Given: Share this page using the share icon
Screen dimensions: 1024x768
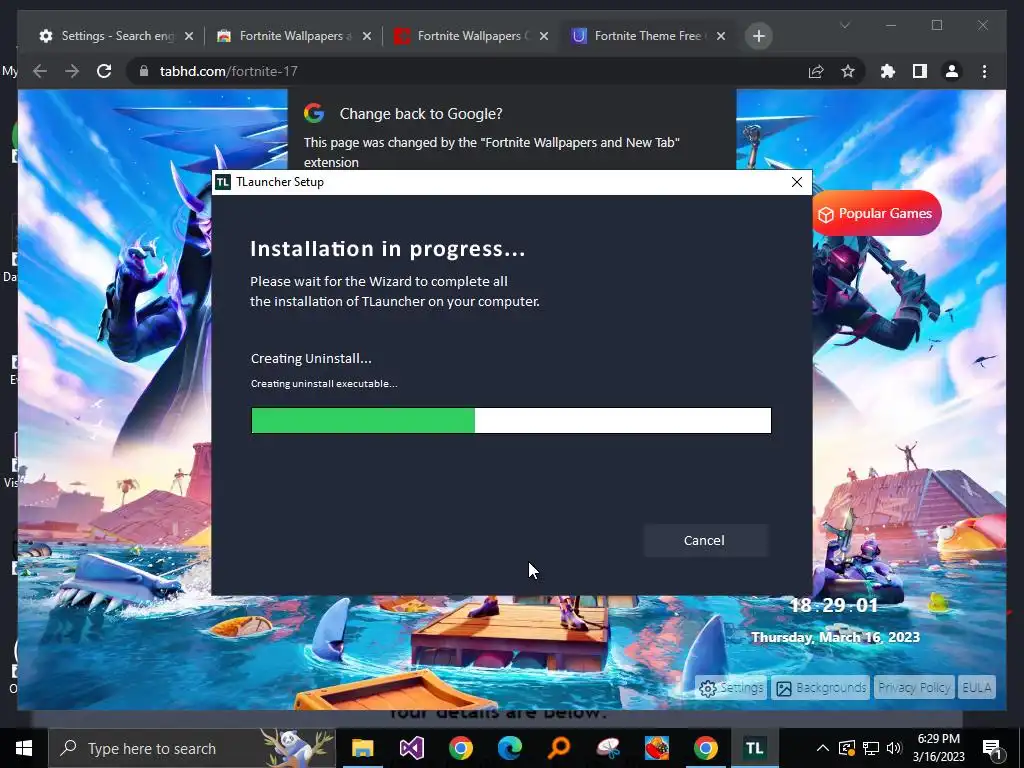Looking at the screenshot, I should pyautogui.click(x=816, y=71).
